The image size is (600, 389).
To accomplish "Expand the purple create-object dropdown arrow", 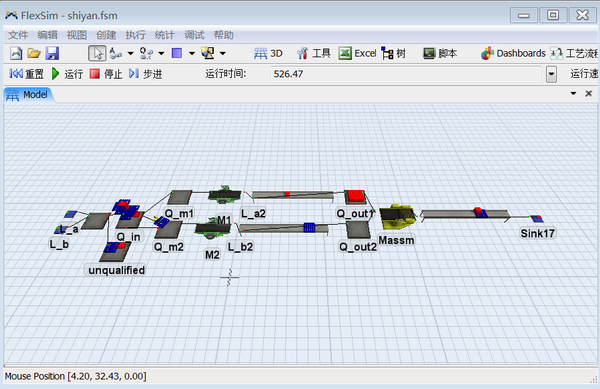I will 192,53.
